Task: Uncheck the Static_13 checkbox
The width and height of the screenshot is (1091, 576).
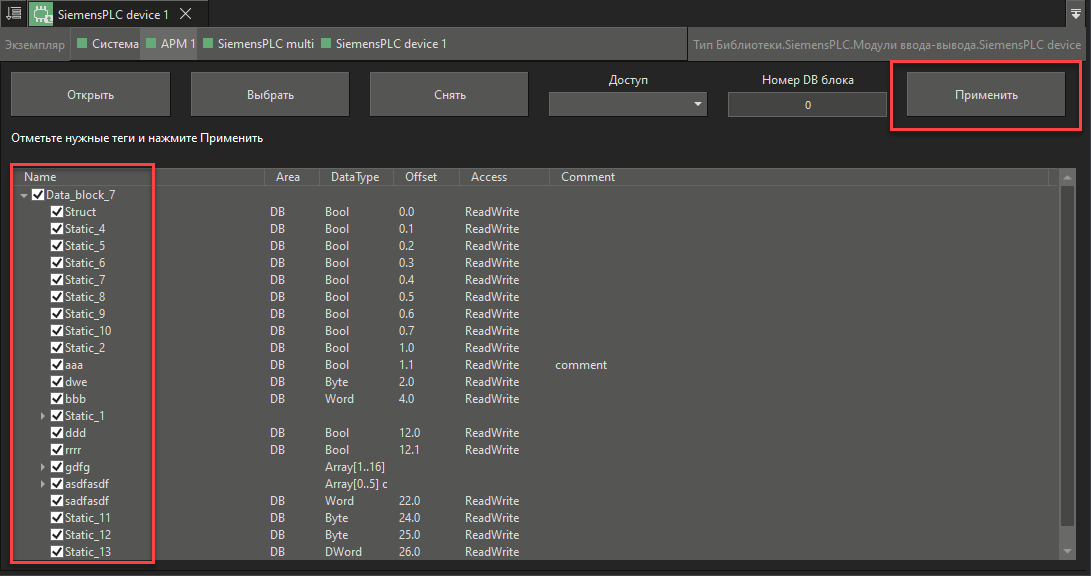Action: tap(57, 552)
